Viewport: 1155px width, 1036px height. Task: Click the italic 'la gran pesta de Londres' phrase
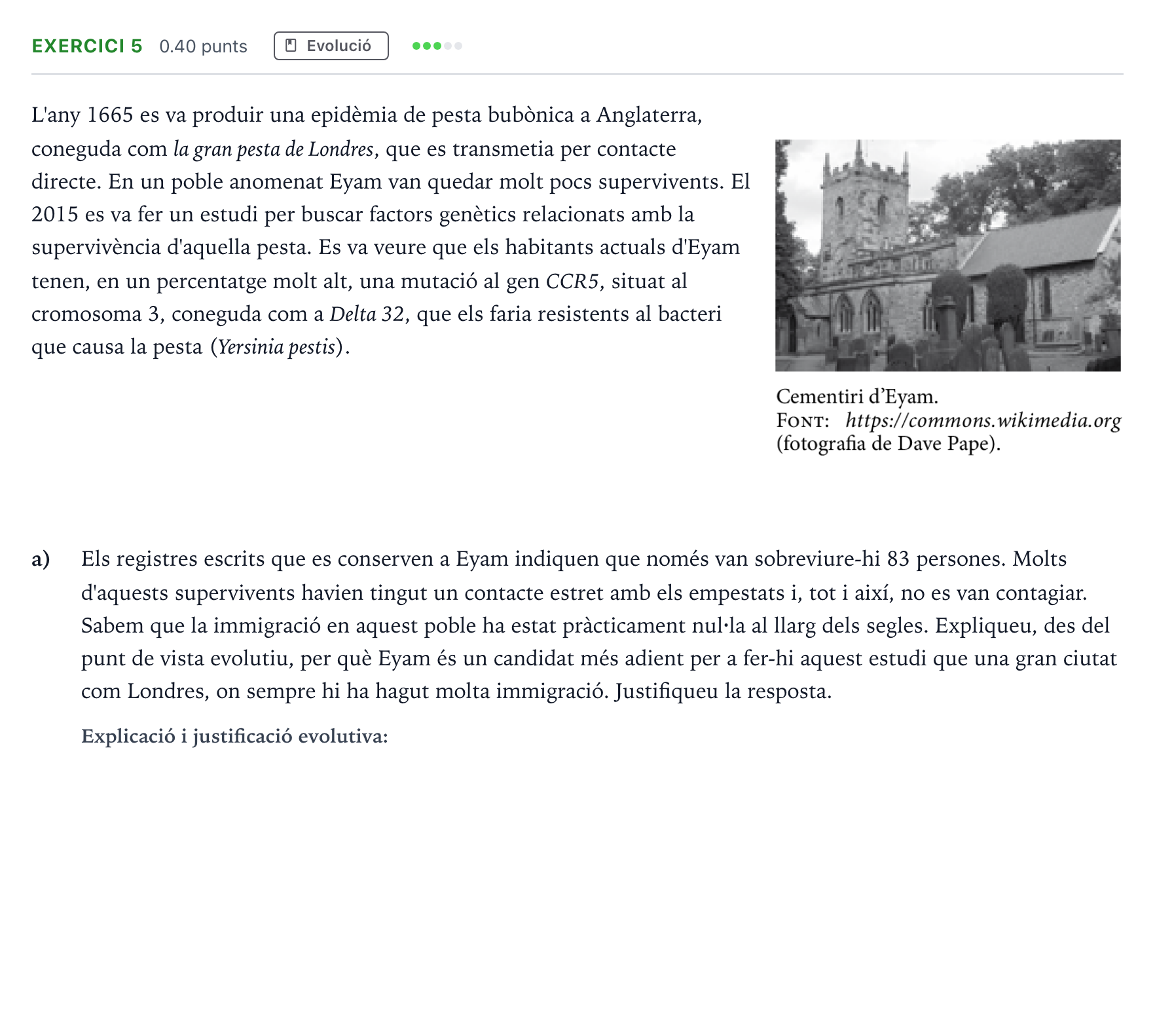click(273, 149)
